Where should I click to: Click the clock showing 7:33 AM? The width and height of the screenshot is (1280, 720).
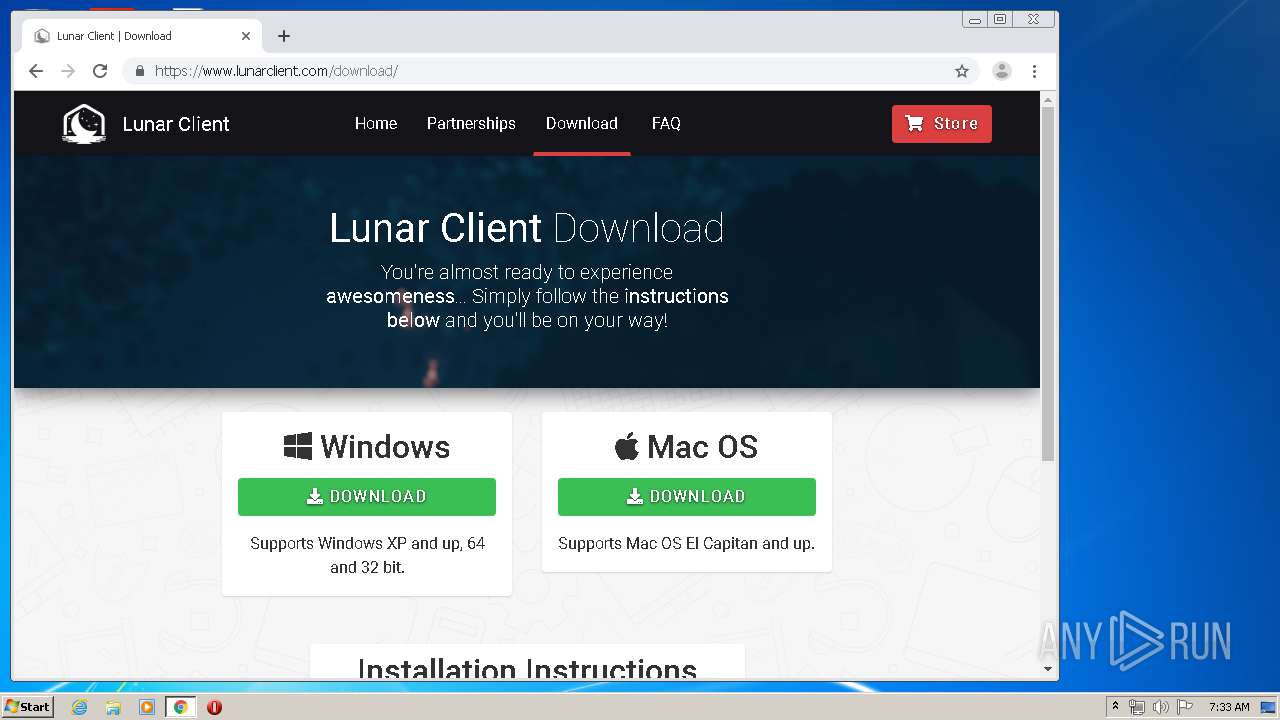point(1229,707)
